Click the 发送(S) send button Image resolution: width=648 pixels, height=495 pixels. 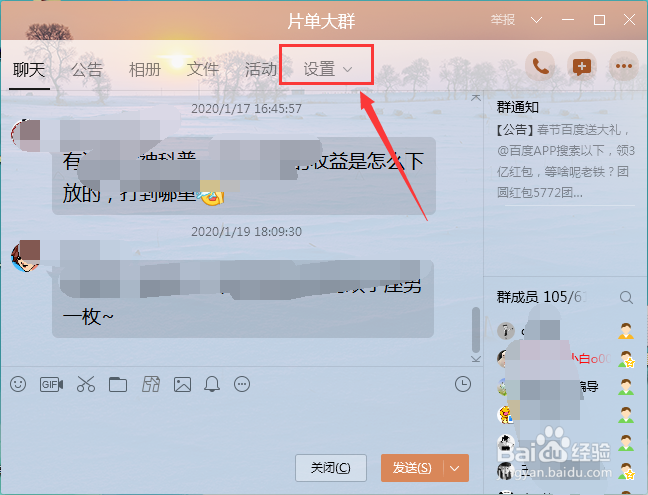pos(412,468)
